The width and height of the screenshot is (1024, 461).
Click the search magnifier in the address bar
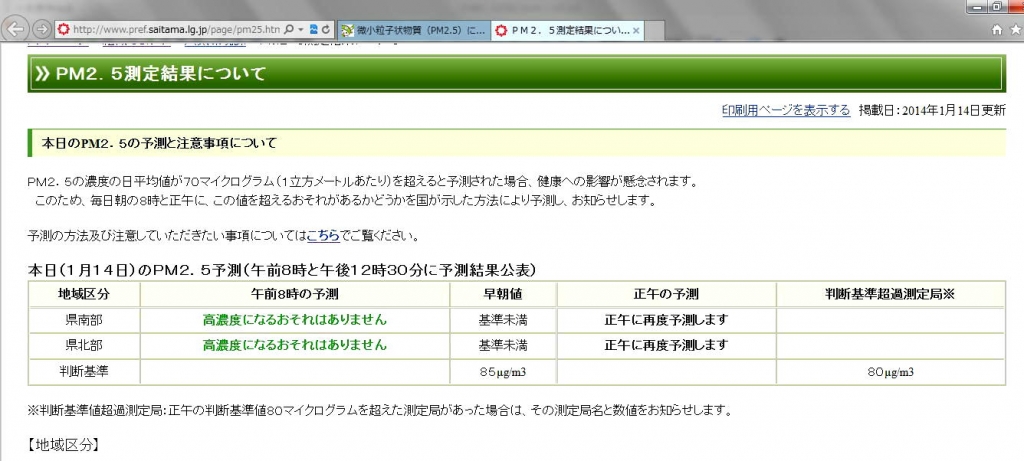[289, 30]
